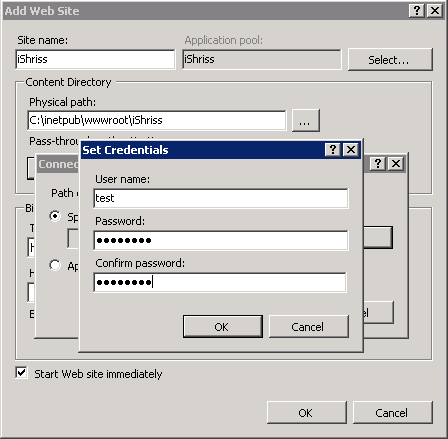The width and height of the screenshot is (448, 439).
Task: Open the physical path browse ellipsis button
Action: pyautogui.click(x=306, y=120)
